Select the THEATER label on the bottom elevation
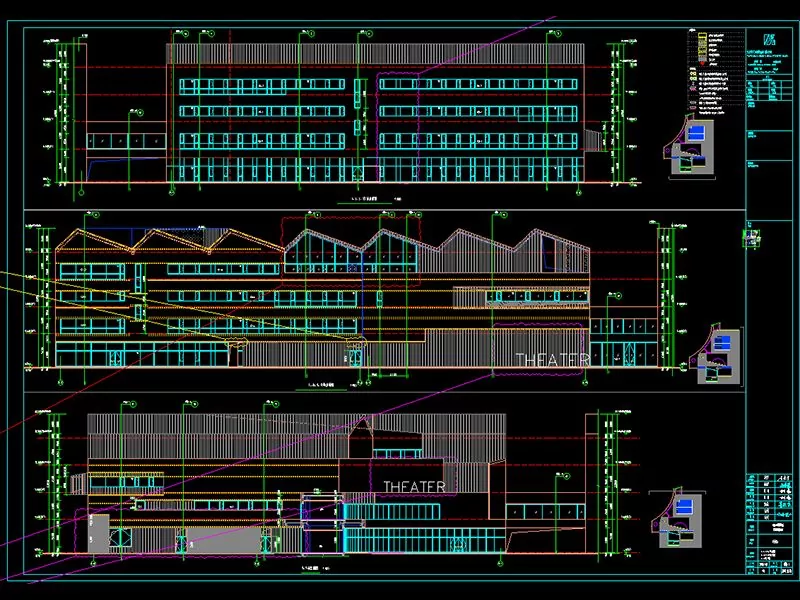 [414, 486]
